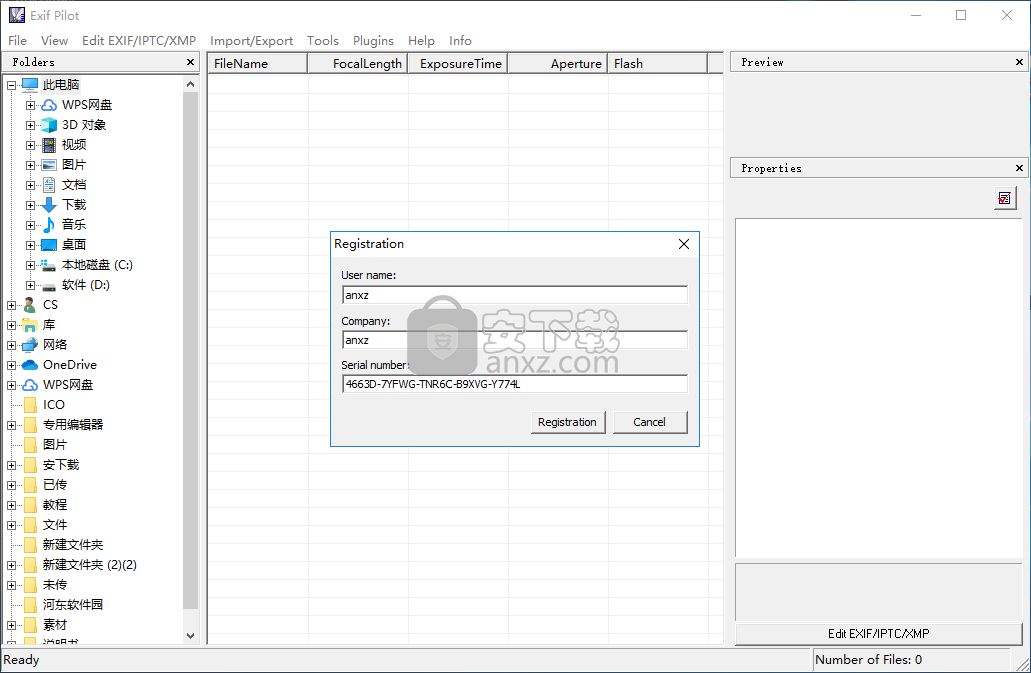Sort by Aperture column header
1031x673 pixels.
click(x=558, y=64)
